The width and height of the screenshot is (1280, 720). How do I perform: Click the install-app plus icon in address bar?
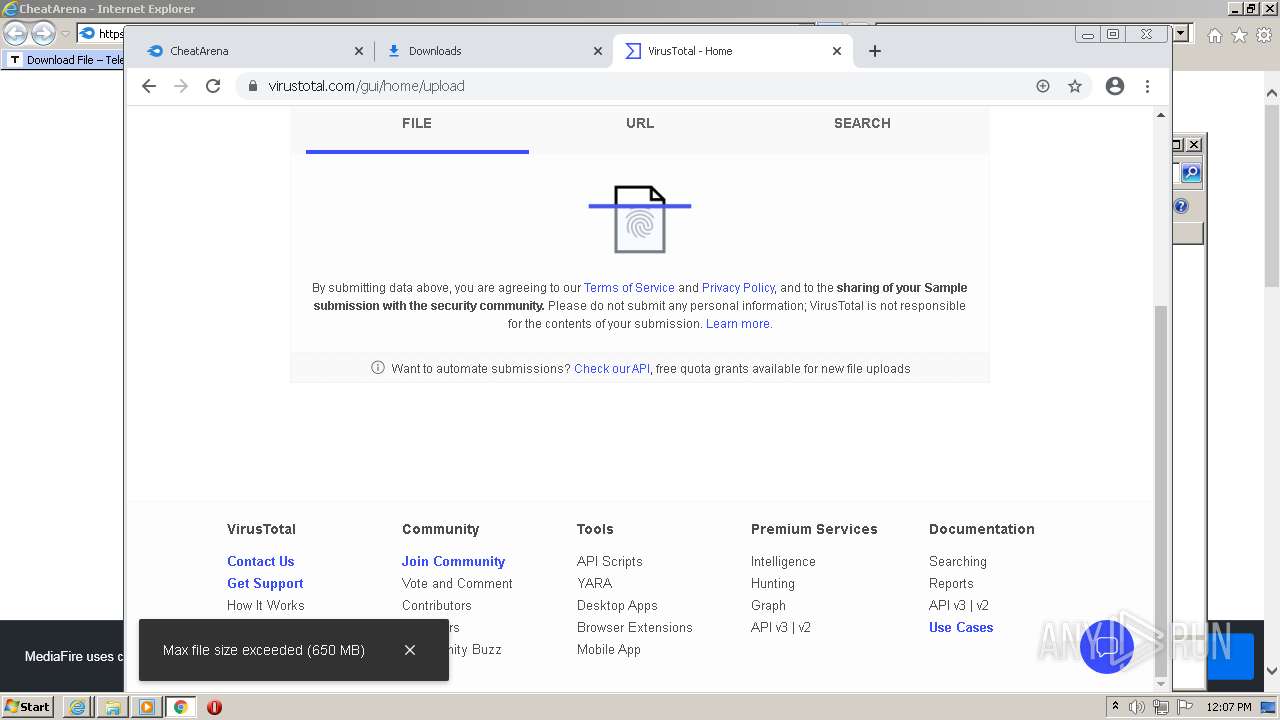[1043, 86]
